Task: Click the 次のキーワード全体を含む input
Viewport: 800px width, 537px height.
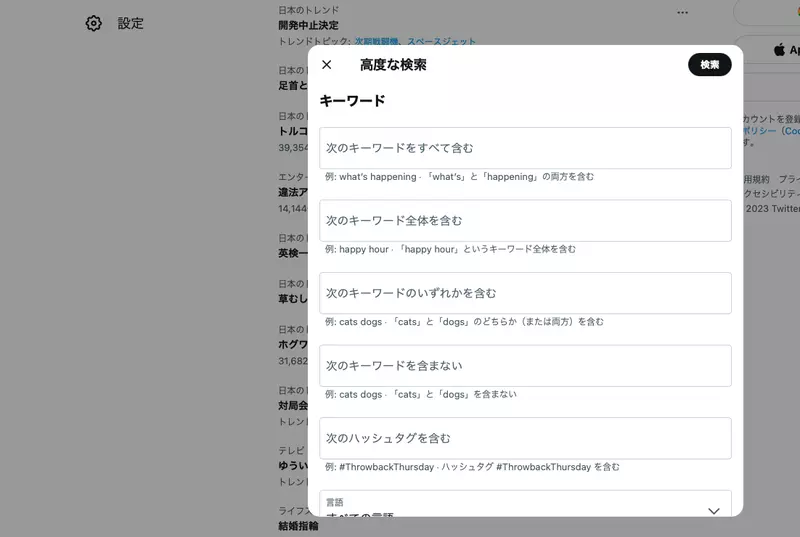Action: tap(525, 221)
